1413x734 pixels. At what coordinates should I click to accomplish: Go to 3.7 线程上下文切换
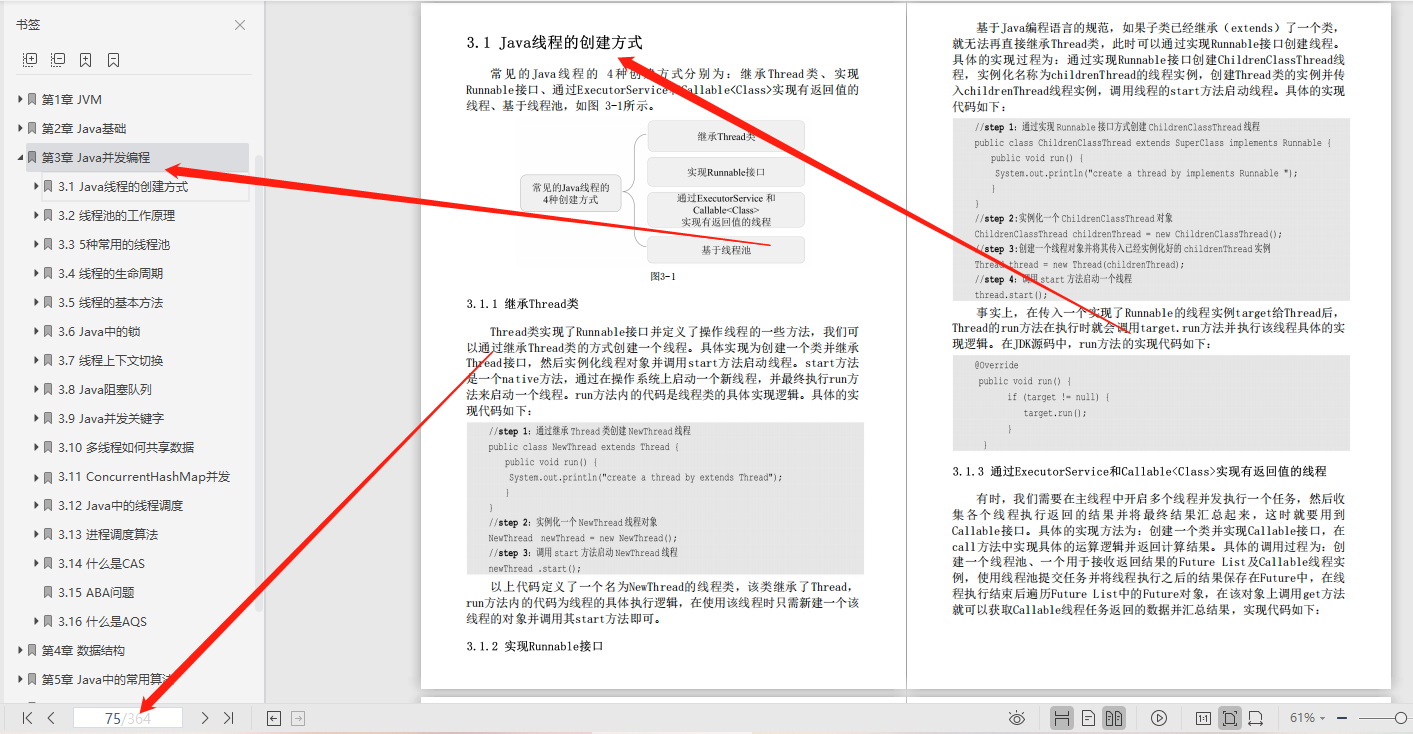[110, 361]
